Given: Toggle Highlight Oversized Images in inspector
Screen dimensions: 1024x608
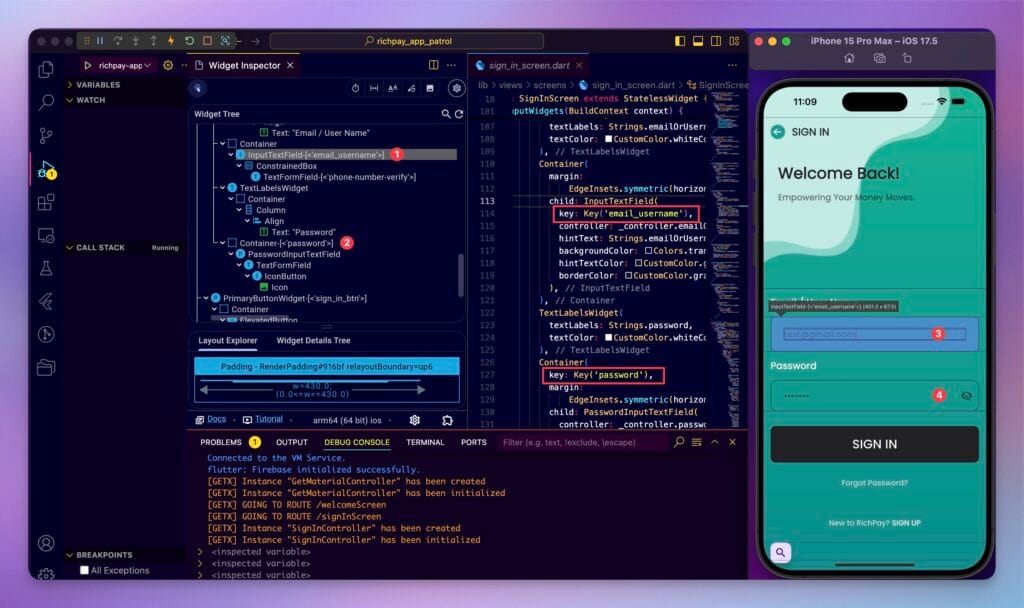Looking at the screenshot, I should pos(430,88).
